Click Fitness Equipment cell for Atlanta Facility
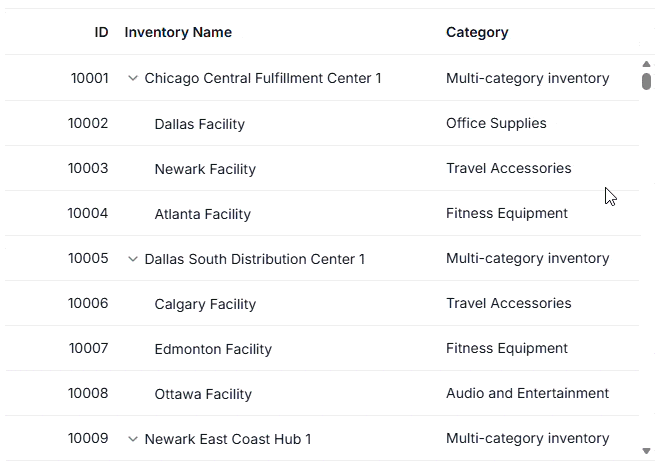The height and width of the screenshot is (470, 664). tap(506, 213)
